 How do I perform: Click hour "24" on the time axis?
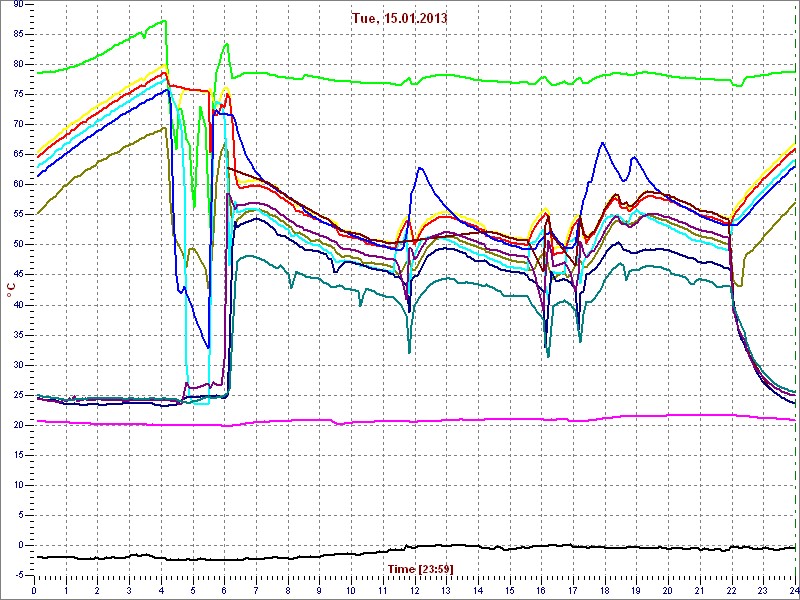point(793,590)
